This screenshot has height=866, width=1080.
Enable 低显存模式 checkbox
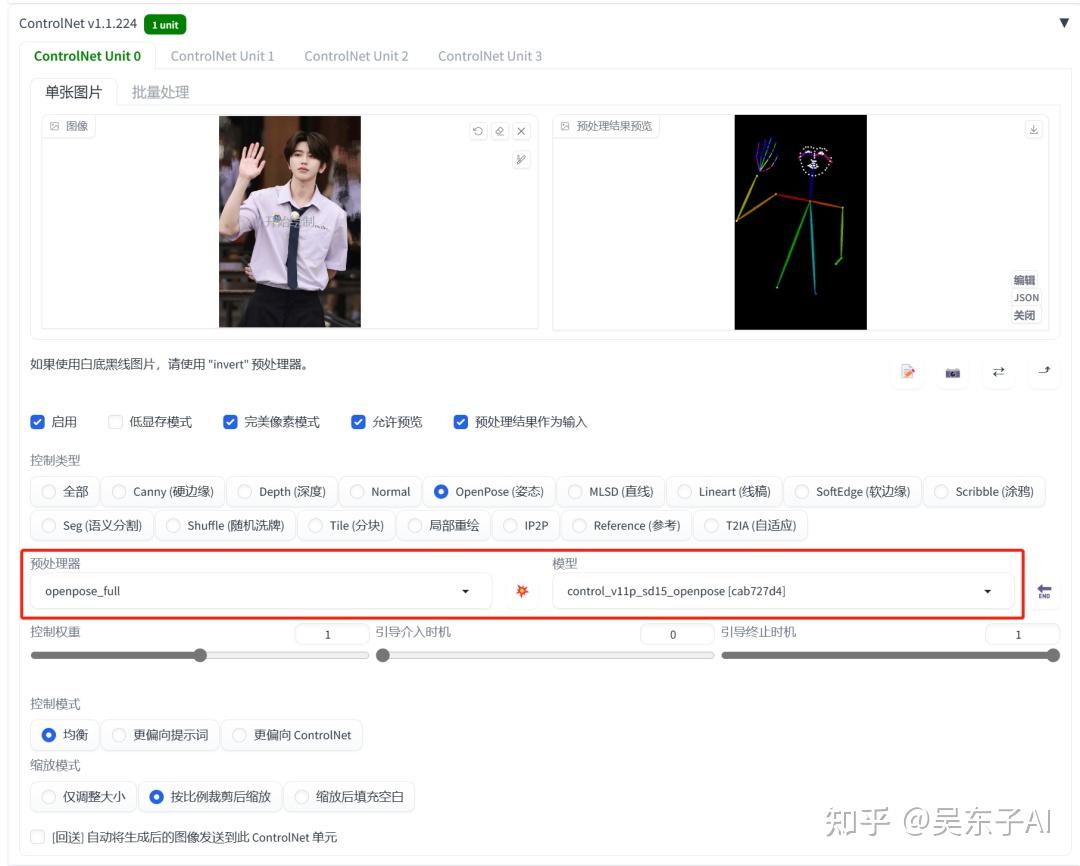click(x=115, y=421)
